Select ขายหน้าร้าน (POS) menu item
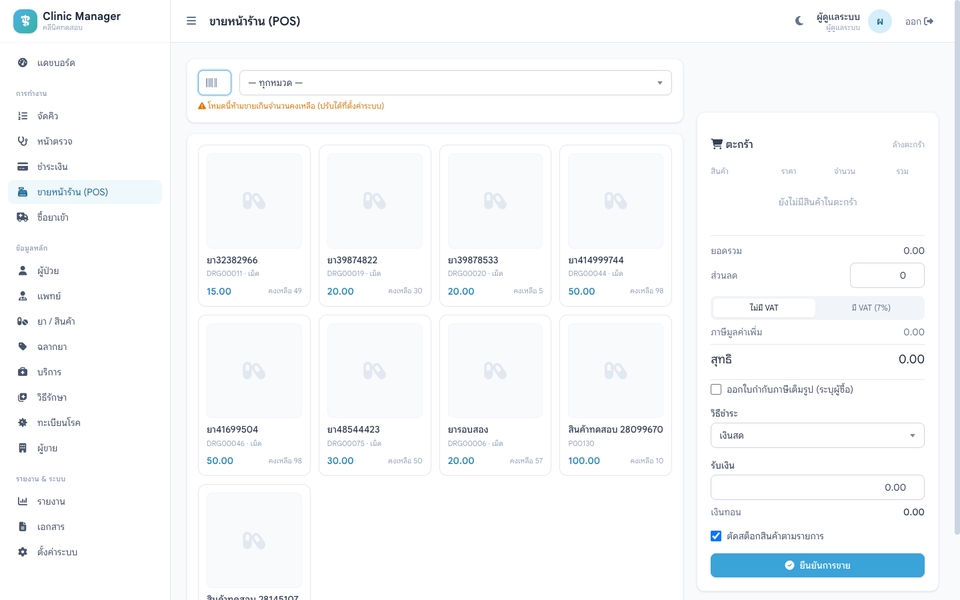Screen dimensions: 960x600 [x=85, y=192]
